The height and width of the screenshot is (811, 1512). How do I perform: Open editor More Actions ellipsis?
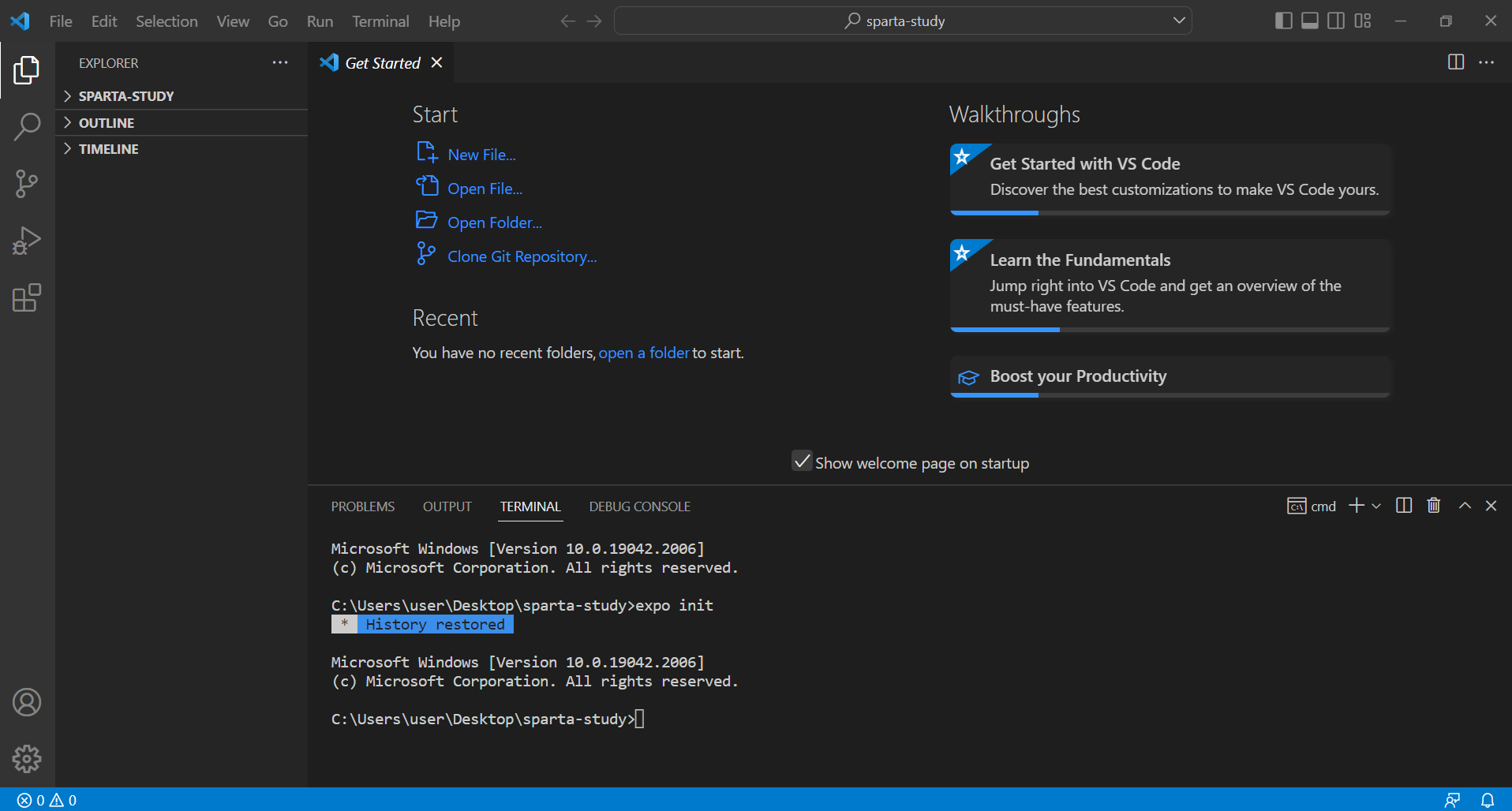[1487, 62]
